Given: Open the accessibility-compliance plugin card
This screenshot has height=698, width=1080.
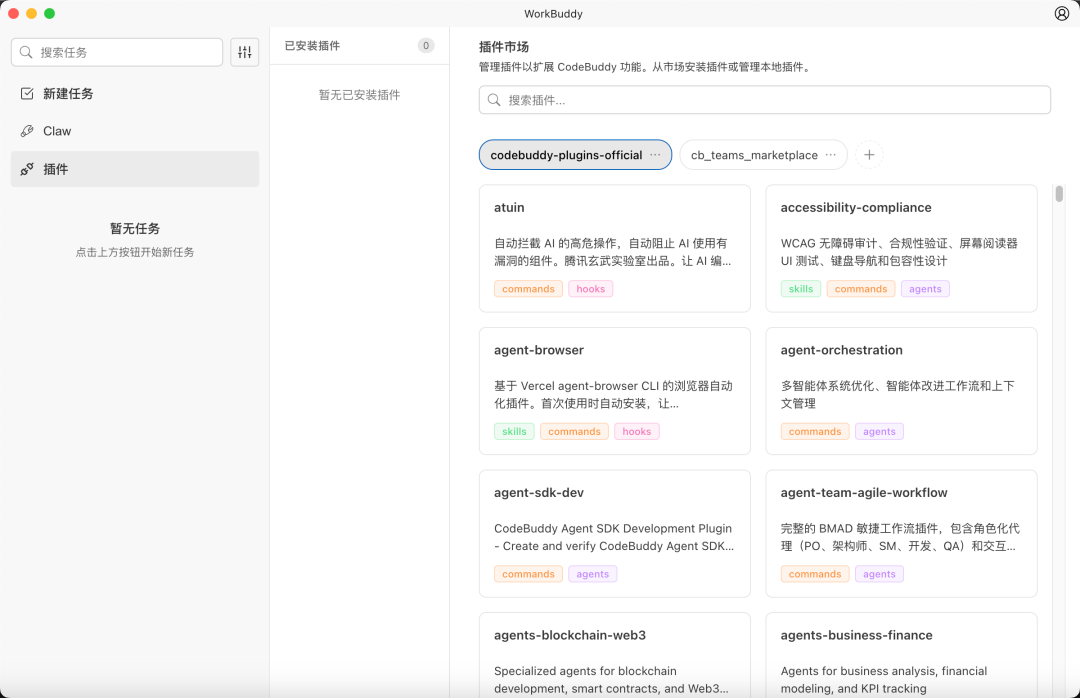Looking at the screenshot, I should tap(901, 248).
